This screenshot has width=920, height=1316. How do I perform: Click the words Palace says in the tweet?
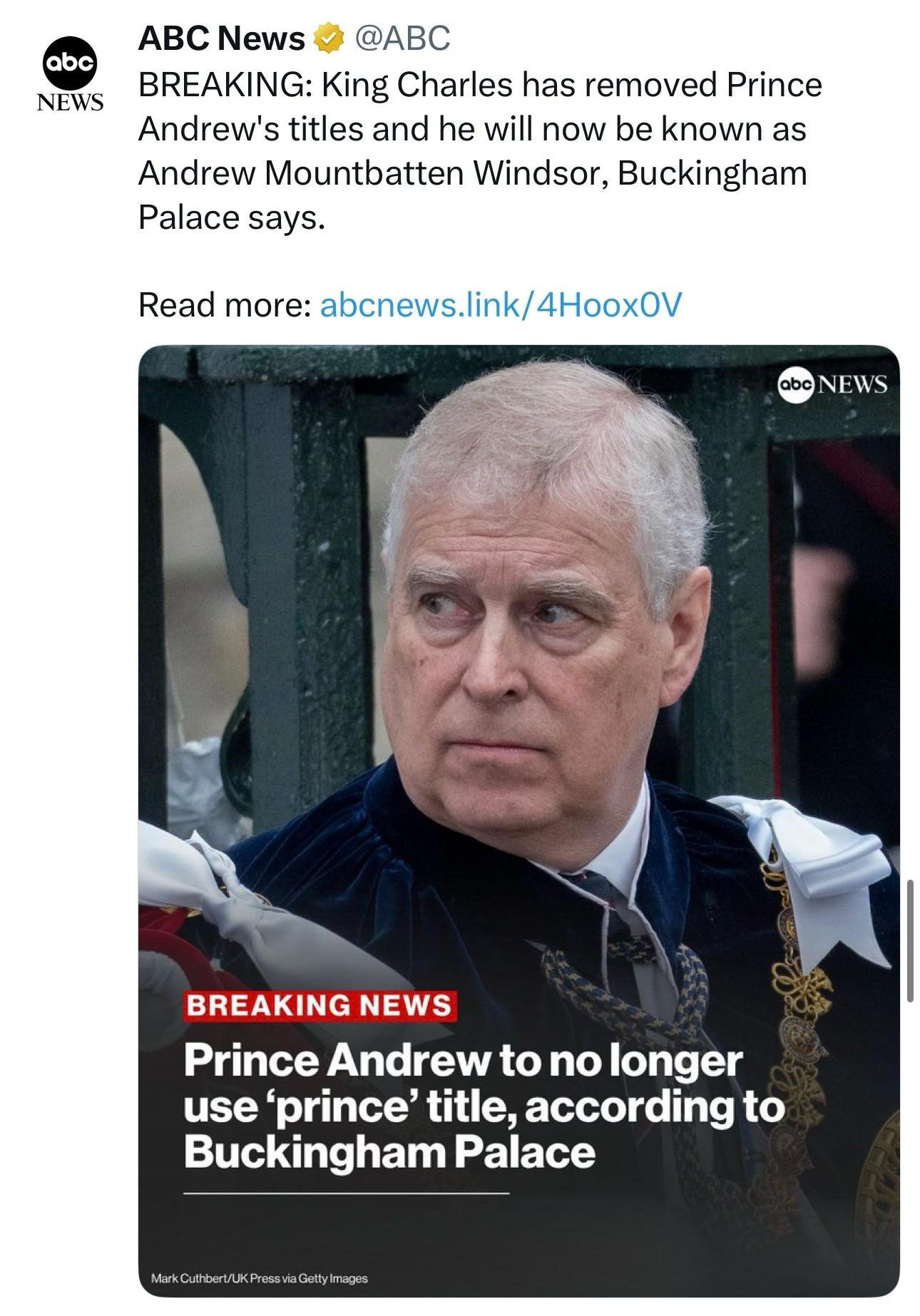point(232,218)
